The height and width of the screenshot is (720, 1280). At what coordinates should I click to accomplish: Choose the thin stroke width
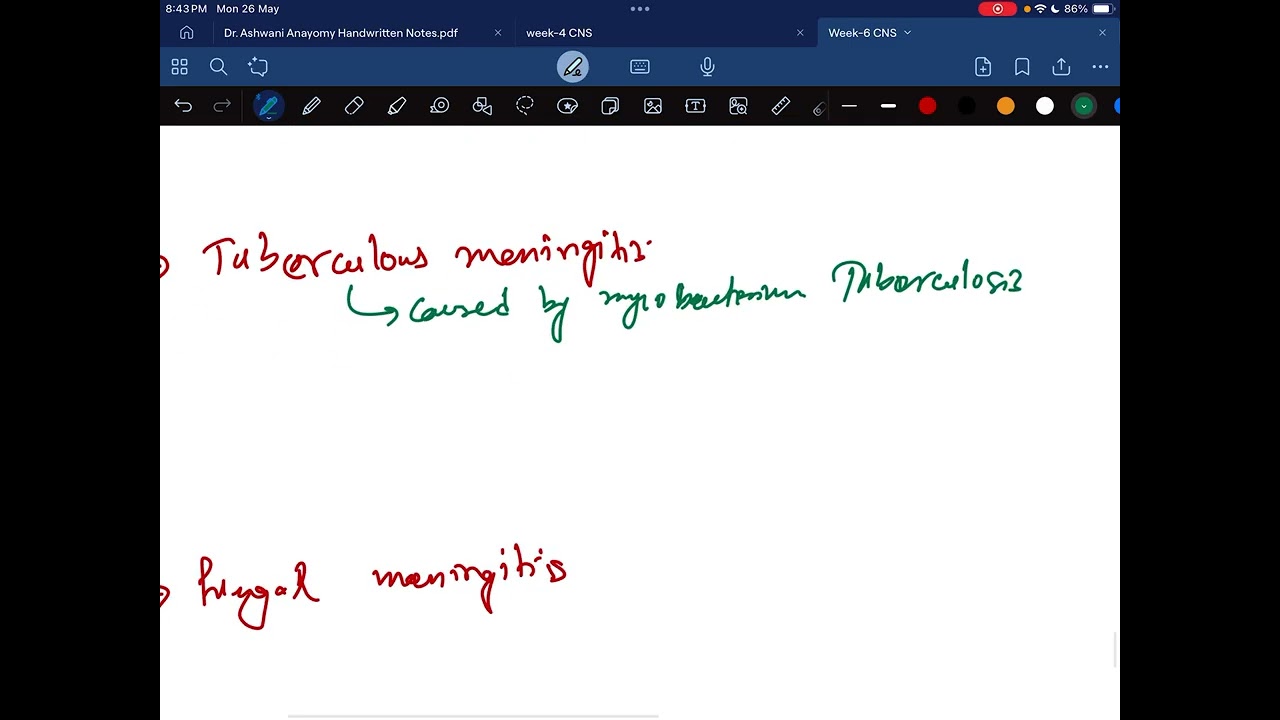pos(849,106)
